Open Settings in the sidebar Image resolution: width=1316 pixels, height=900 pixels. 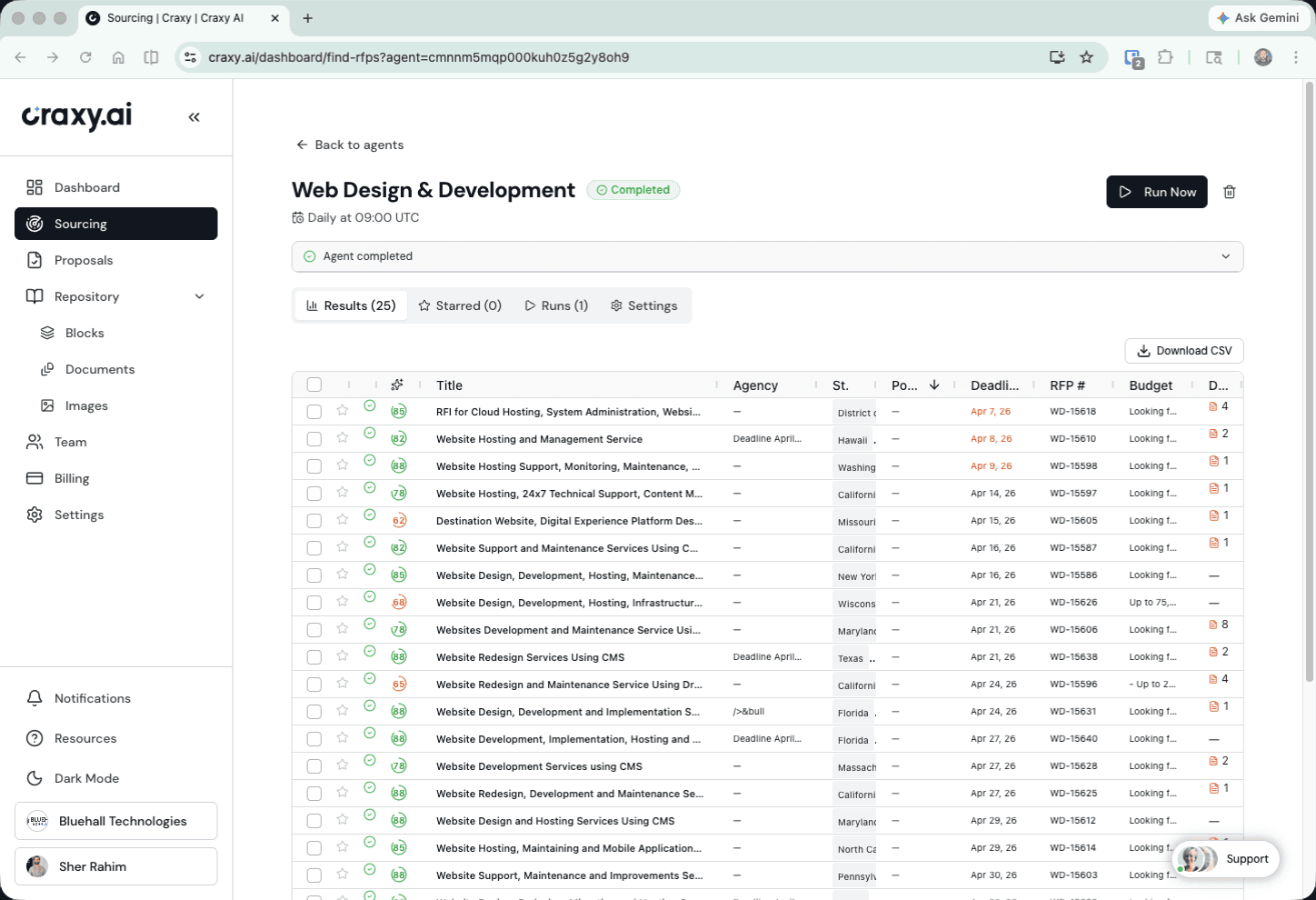115,515
